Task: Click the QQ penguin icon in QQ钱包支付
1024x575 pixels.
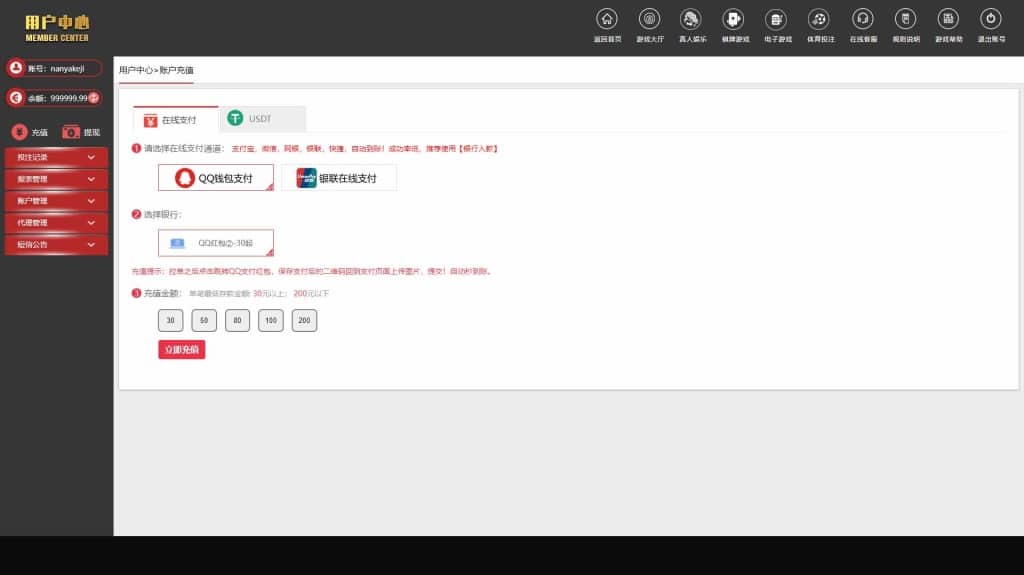Action: tap(185, 178)
